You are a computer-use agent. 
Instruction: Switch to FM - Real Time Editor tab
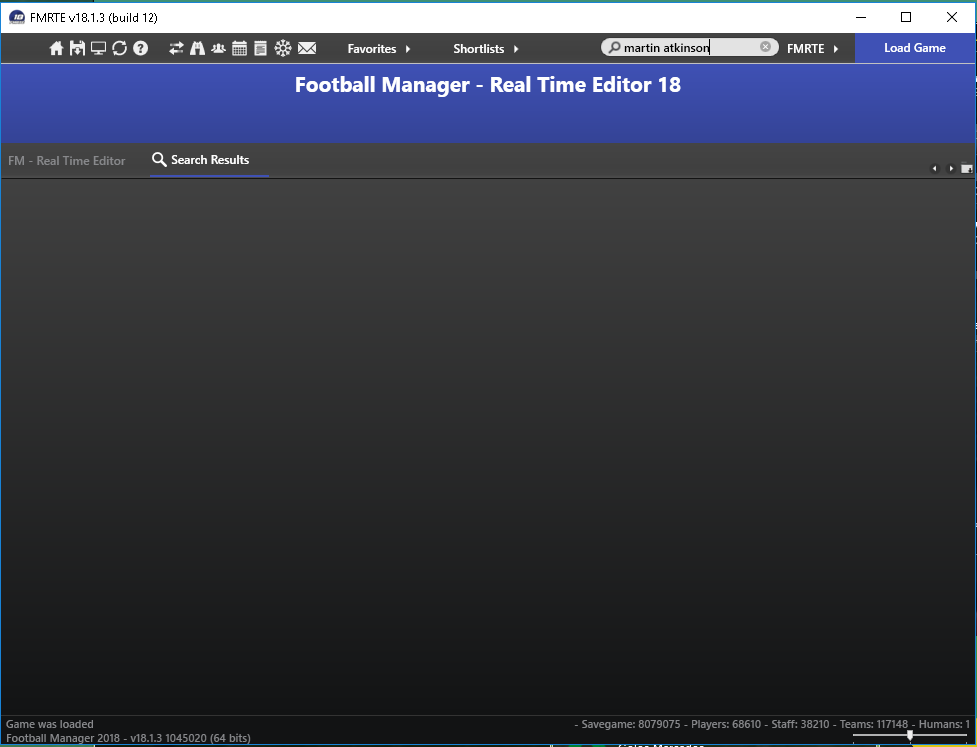(67, 161)
